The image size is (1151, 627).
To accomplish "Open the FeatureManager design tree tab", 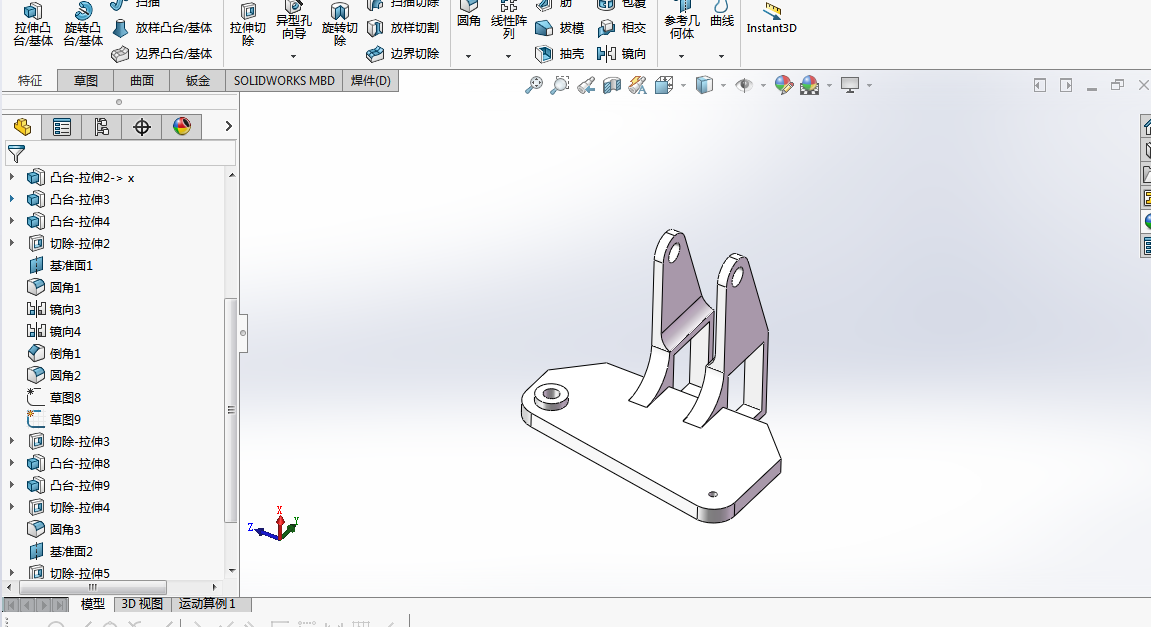I will click(x=22, y=127).
